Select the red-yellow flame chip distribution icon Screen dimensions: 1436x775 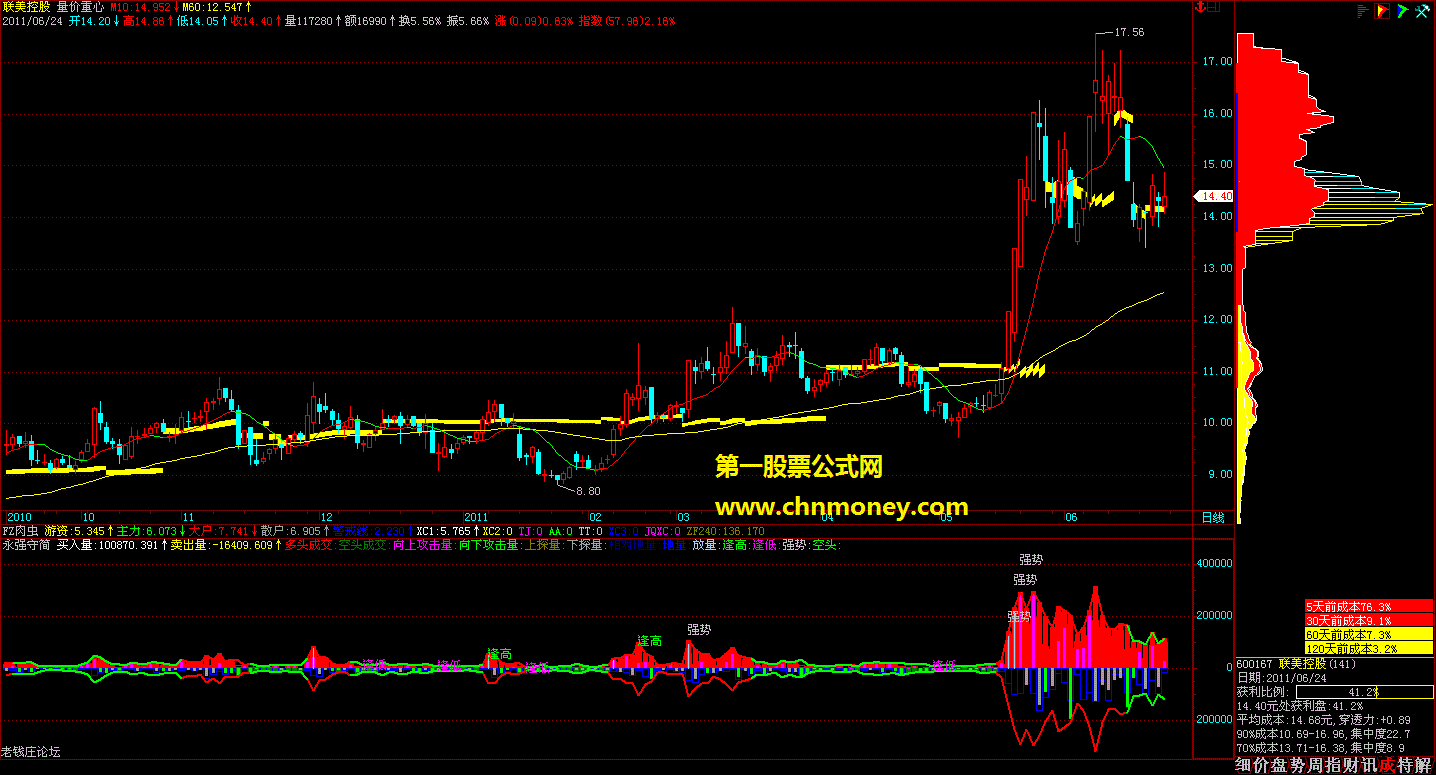[x=1383, y=11]
